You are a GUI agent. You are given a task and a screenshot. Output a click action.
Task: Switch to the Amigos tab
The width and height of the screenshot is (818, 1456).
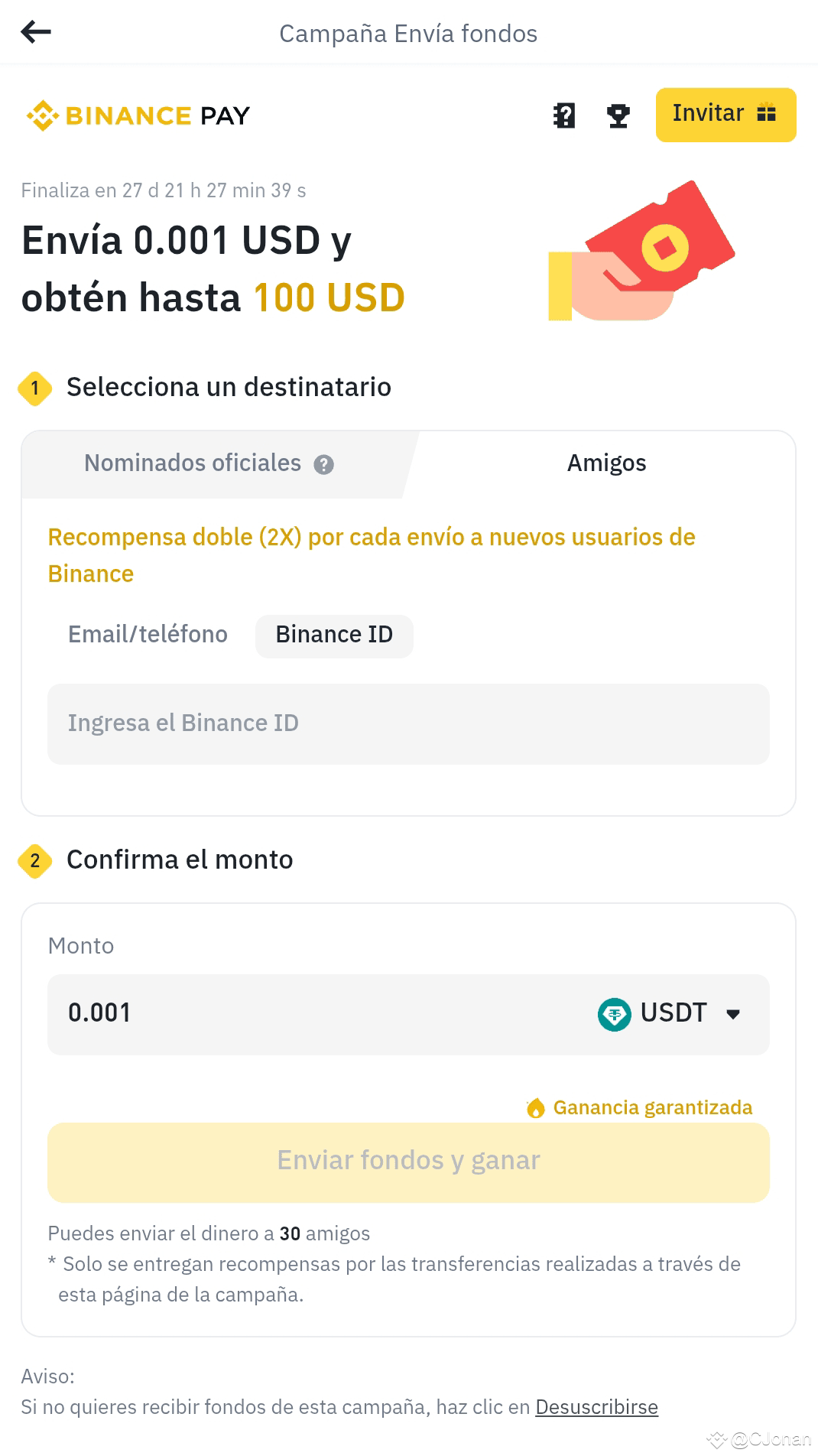tap(606, 463)
